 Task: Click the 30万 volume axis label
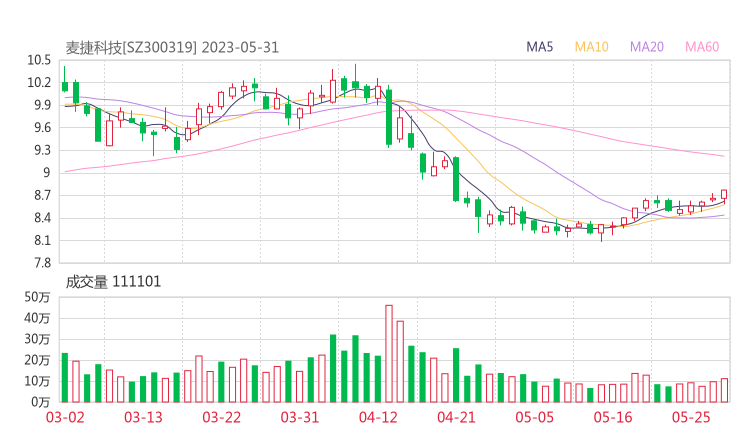click(x=37, y=339)
